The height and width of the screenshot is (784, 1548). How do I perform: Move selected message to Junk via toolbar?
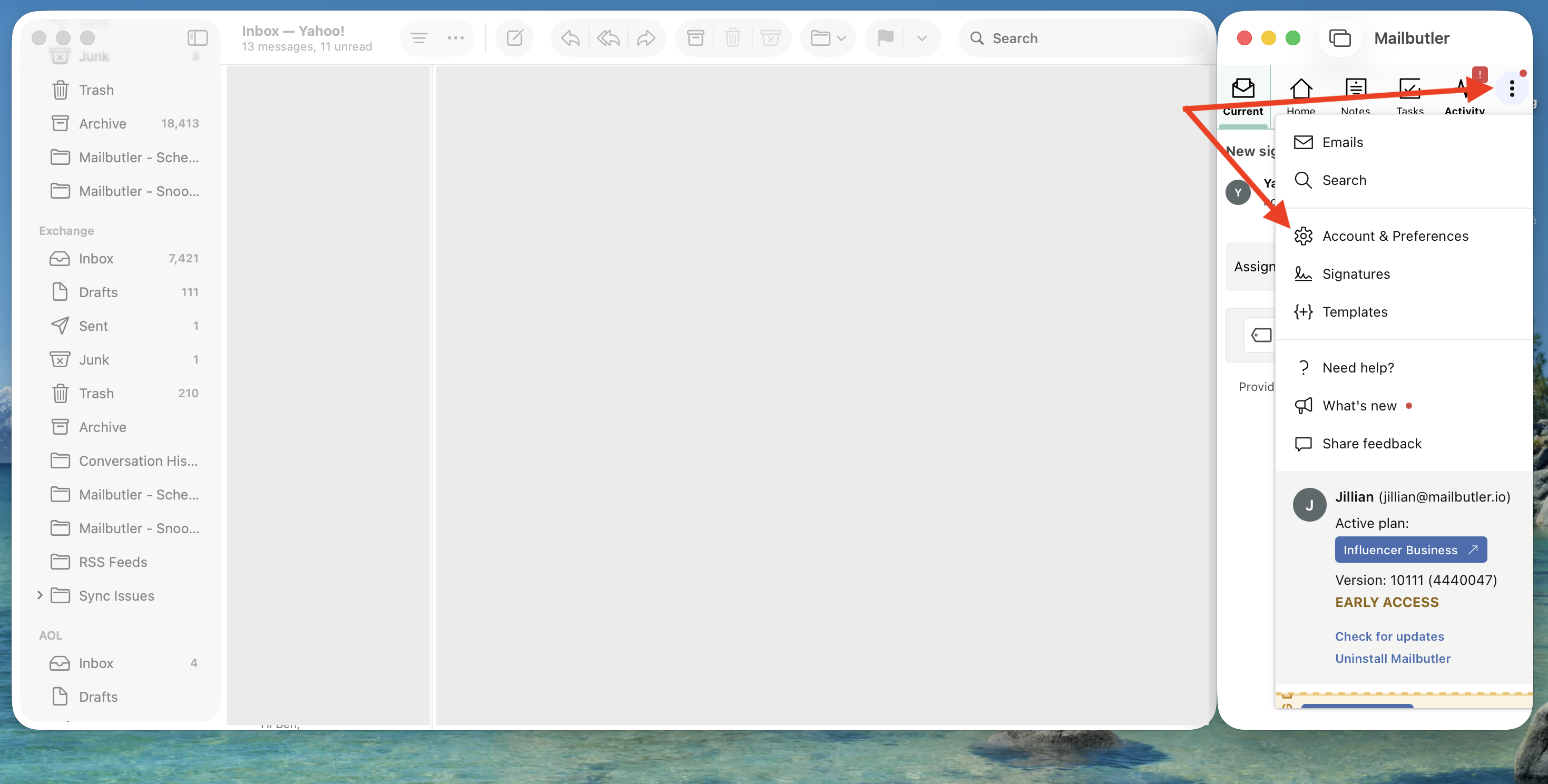click(770, 38)
